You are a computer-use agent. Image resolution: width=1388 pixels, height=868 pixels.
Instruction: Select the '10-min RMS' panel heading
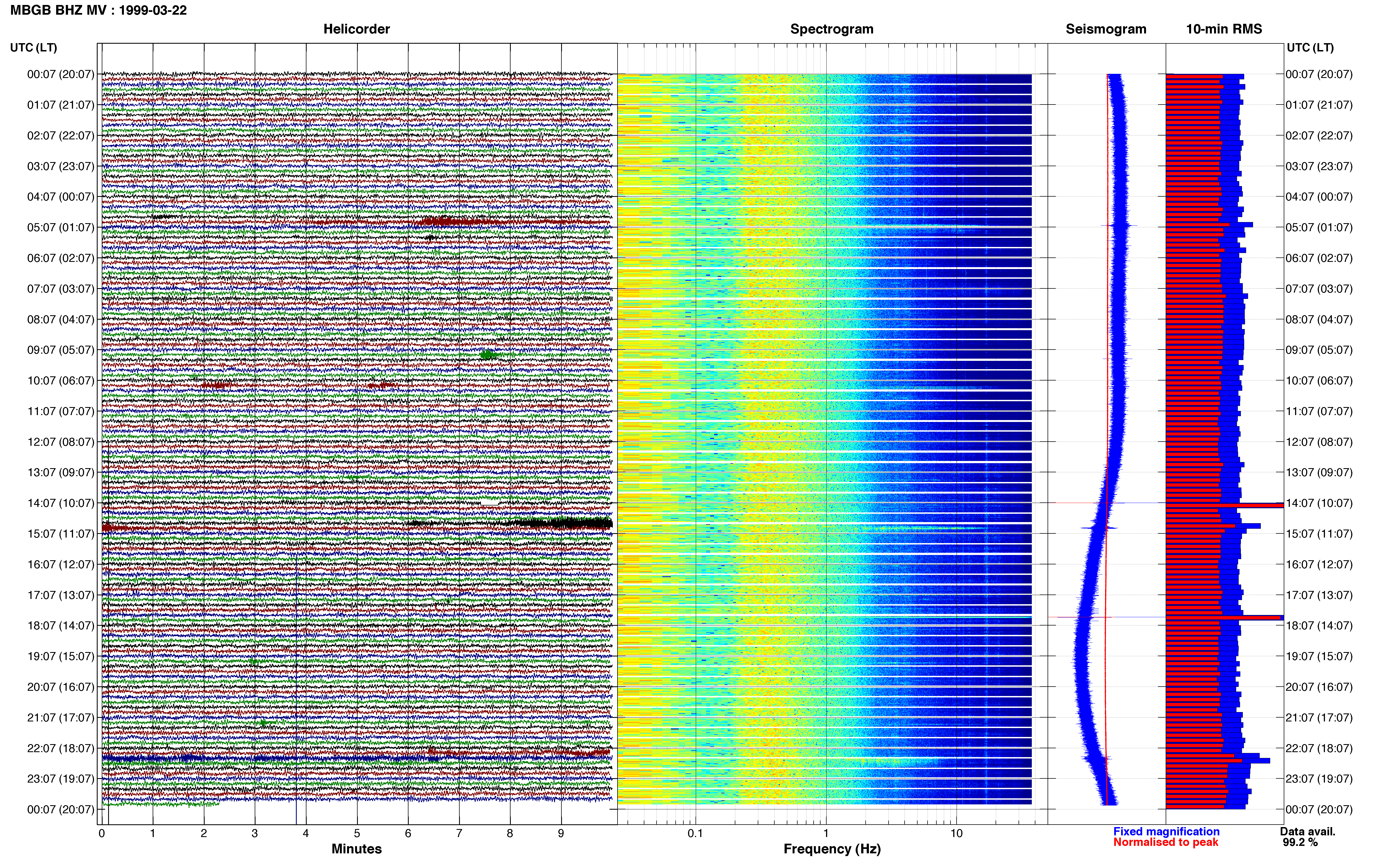pos(1224,29)
